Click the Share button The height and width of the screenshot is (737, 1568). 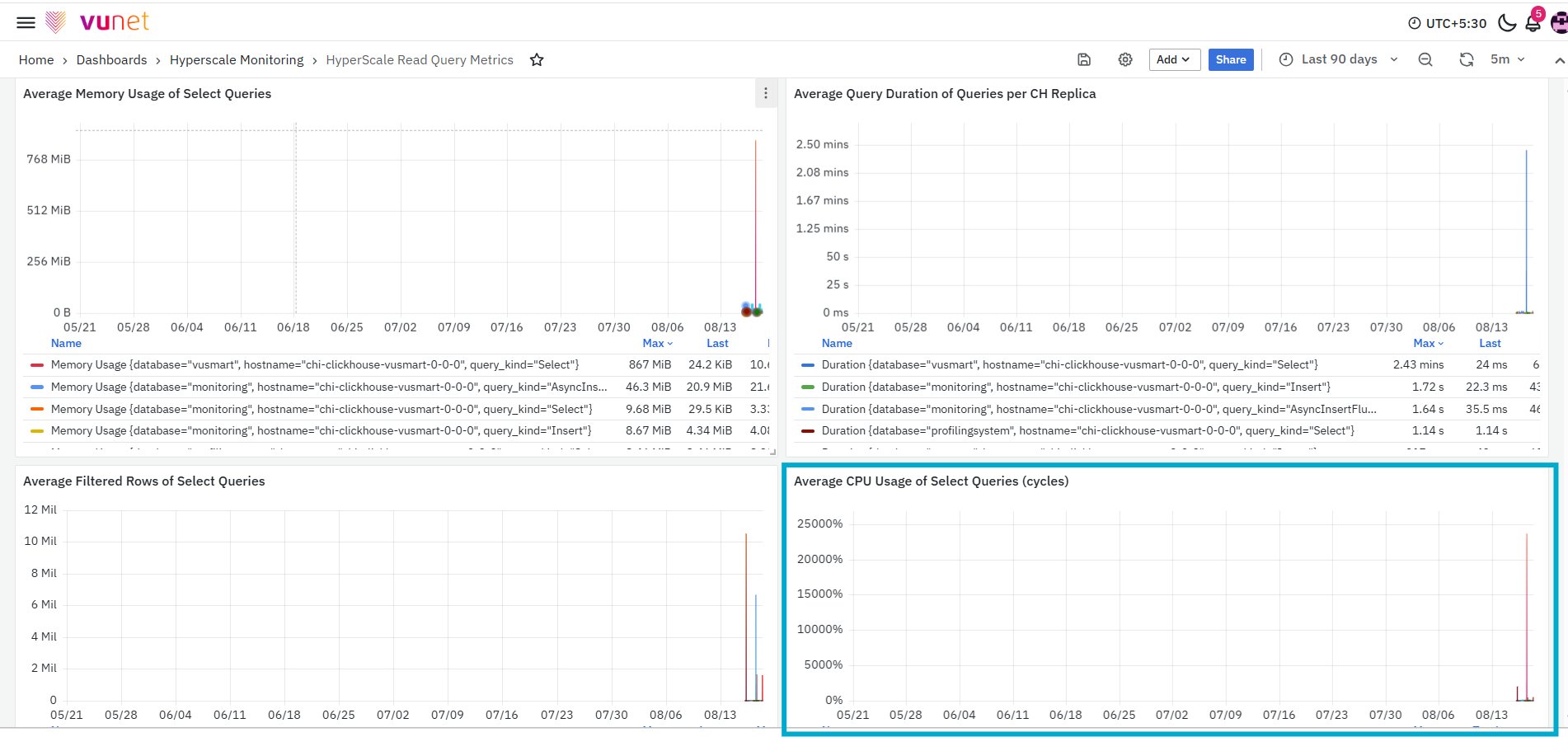1231,59
